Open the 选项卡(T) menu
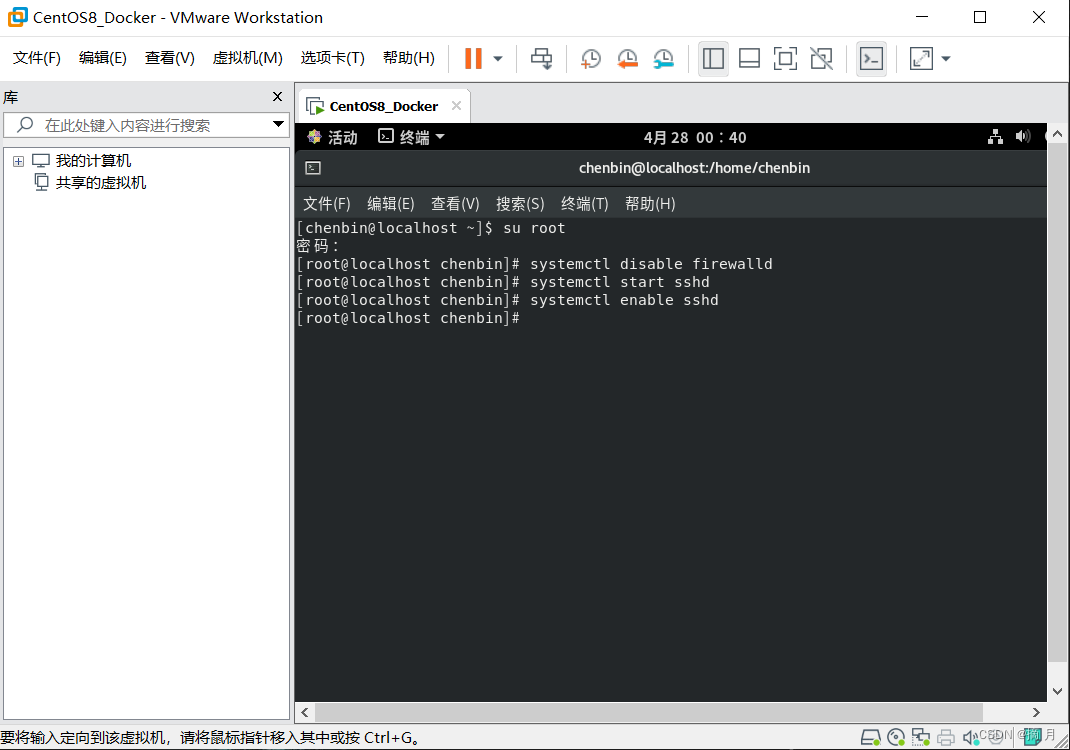This screenshot has width=1070, height=750. pyautogui.click(x=332, y=58)
